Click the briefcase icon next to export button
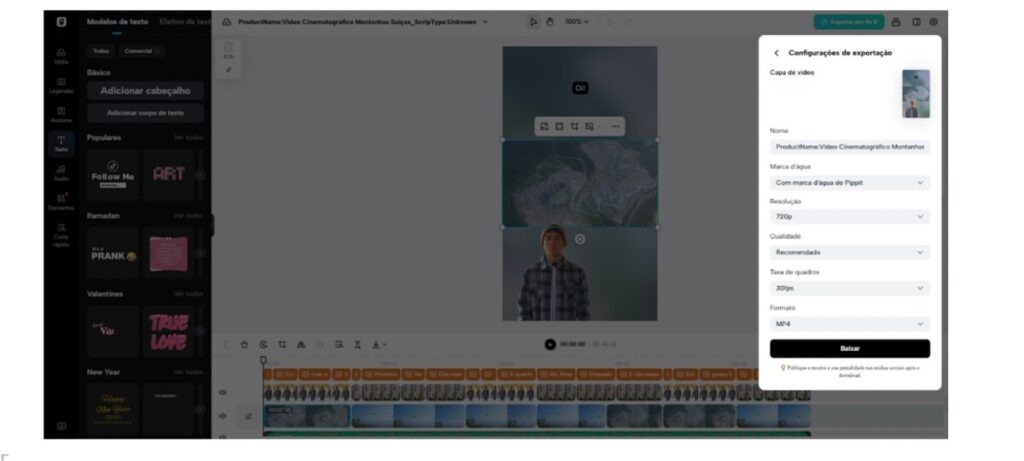This screenshot has width=1024, height=461. (895, 22)
